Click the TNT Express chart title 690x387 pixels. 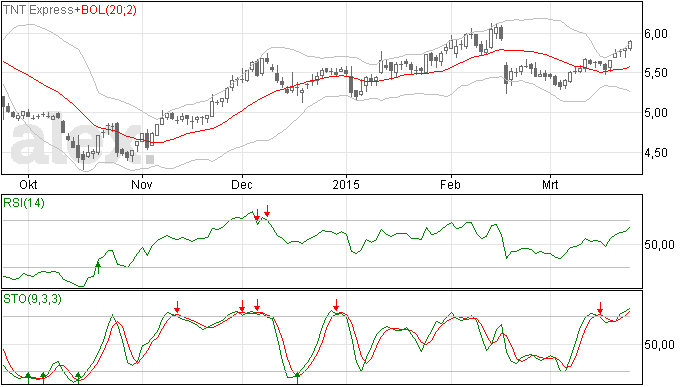[x=38, y=9]
